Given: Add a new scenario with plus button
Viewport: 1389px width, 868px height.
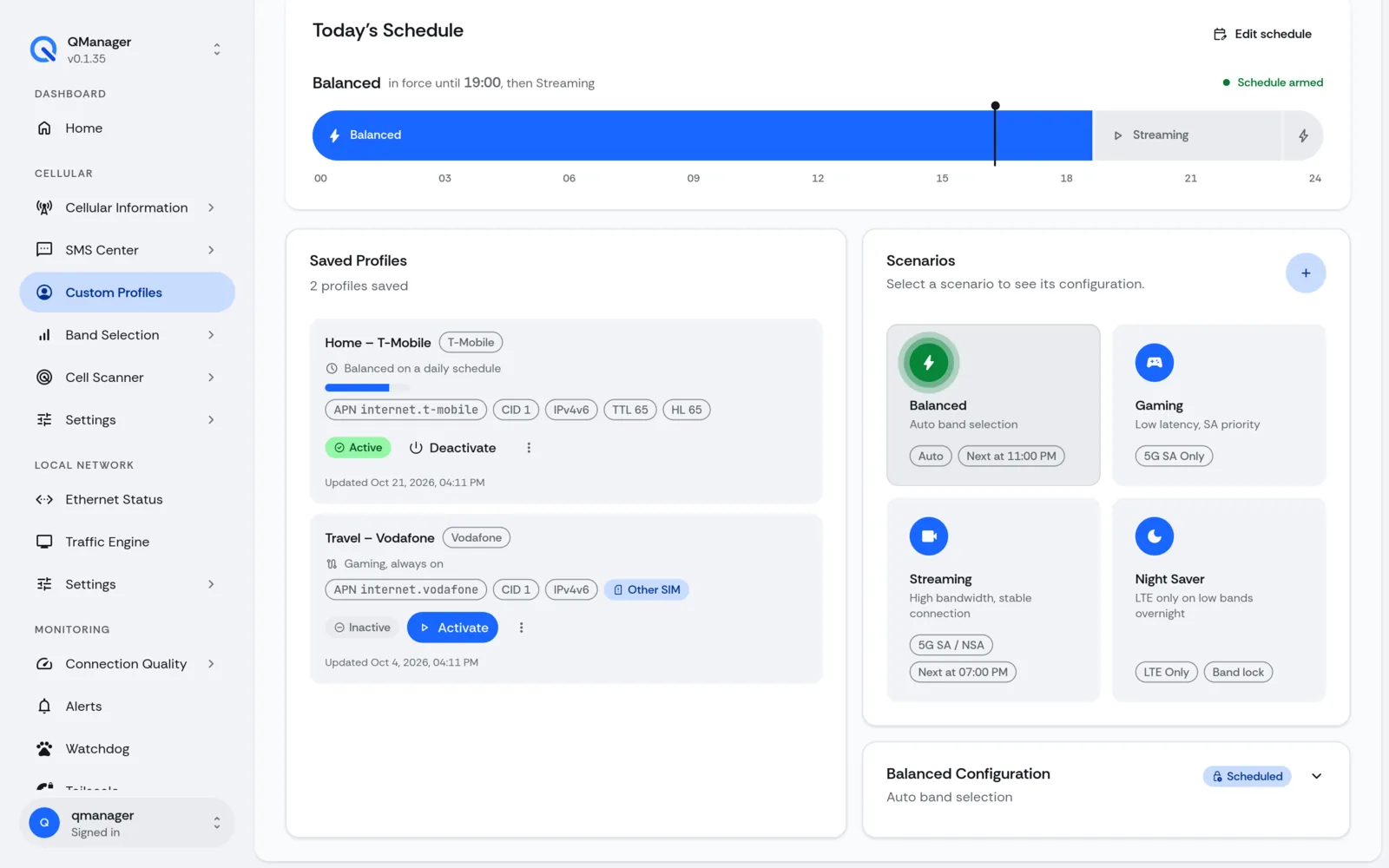Looking at the screenshot, I should pyautogui.click(x=1306, y=273).
